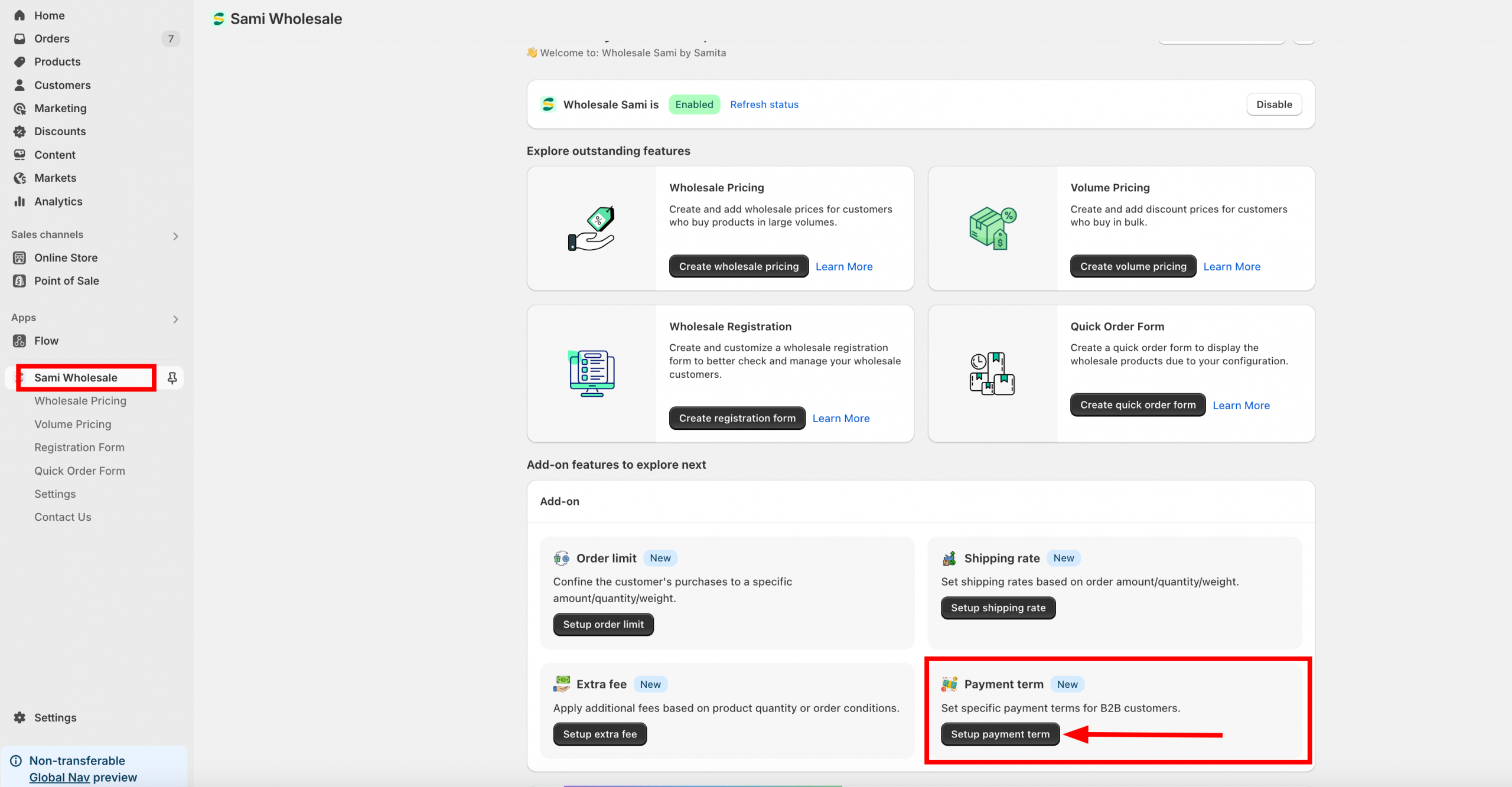Click the Quick Order Form boxes illustration
Screen dimensions: 1512x787
tap(992, 373)
